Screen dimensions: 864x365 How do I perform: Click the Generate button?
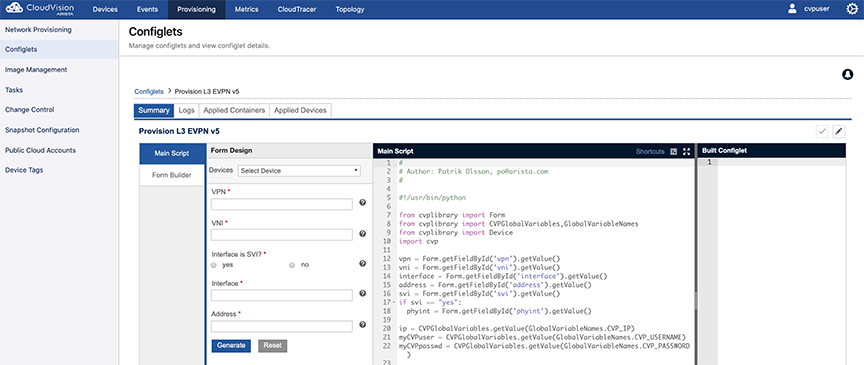pos(231,346)
